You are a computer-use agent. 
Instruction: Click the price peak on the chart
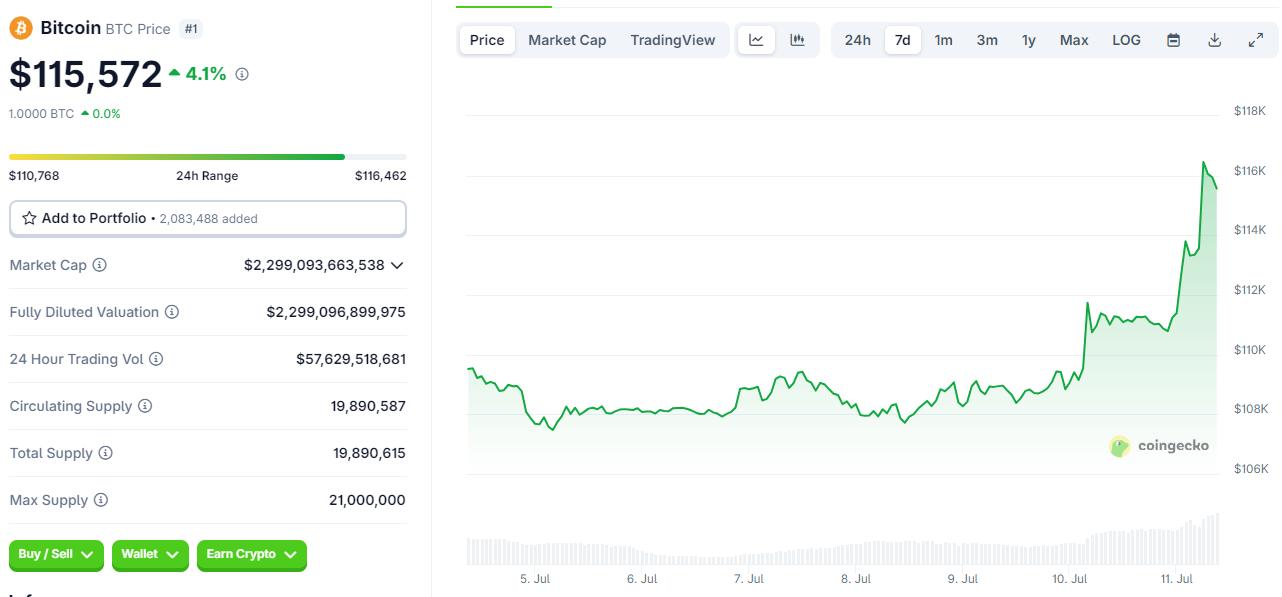(x=1203, y=162)
